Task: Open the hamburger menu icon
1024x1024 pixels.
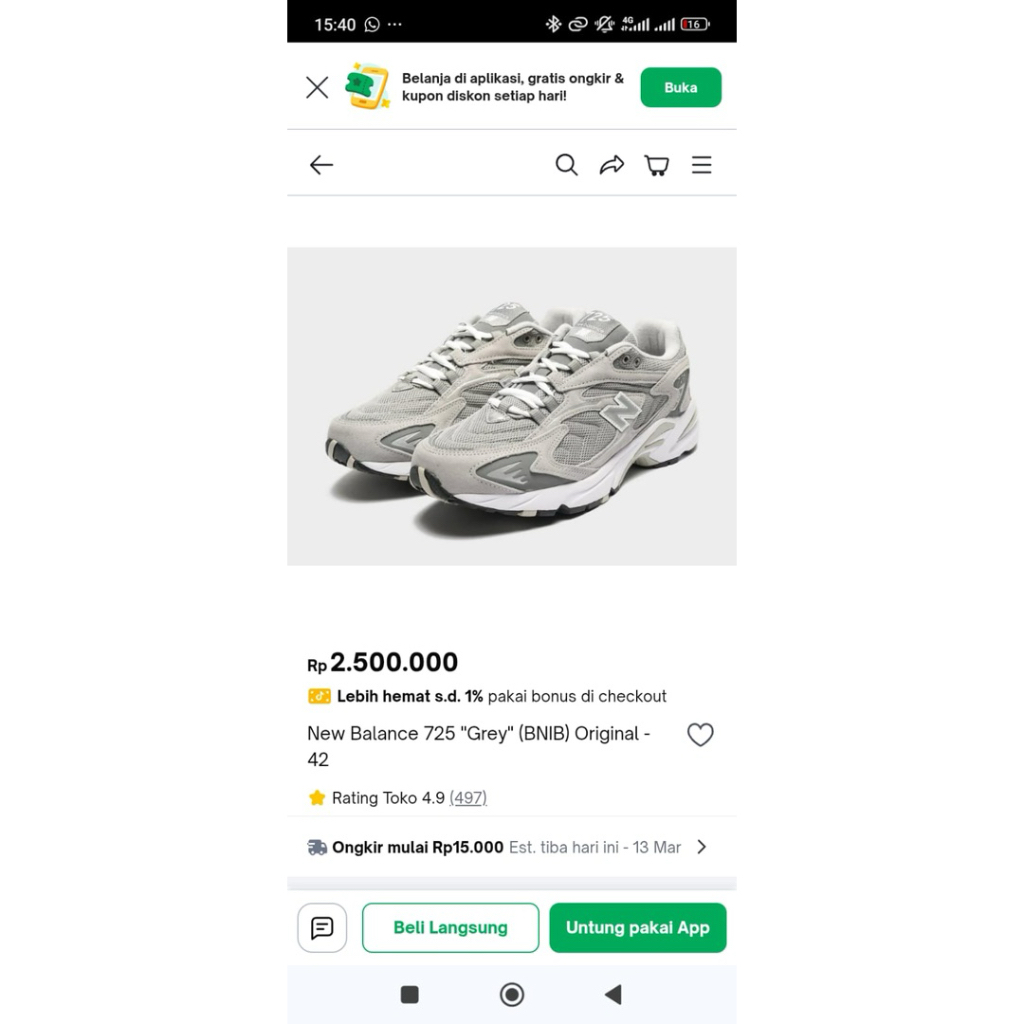Action: (x=702, y=165)
